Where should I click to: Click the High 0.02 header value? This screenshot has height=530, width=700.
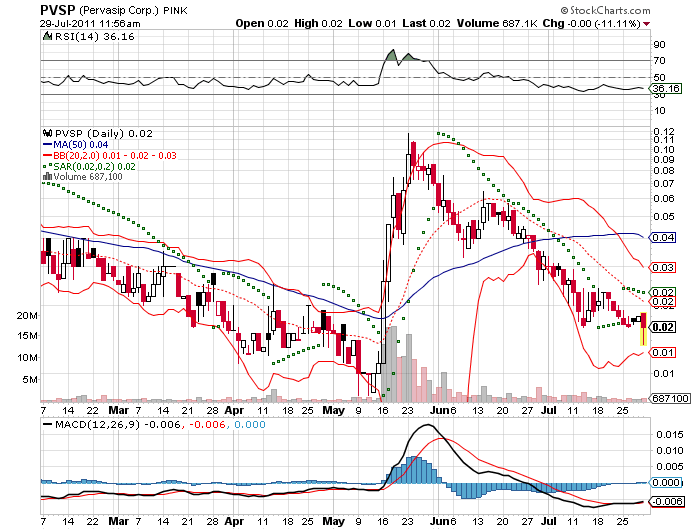(x=318, y=23)
